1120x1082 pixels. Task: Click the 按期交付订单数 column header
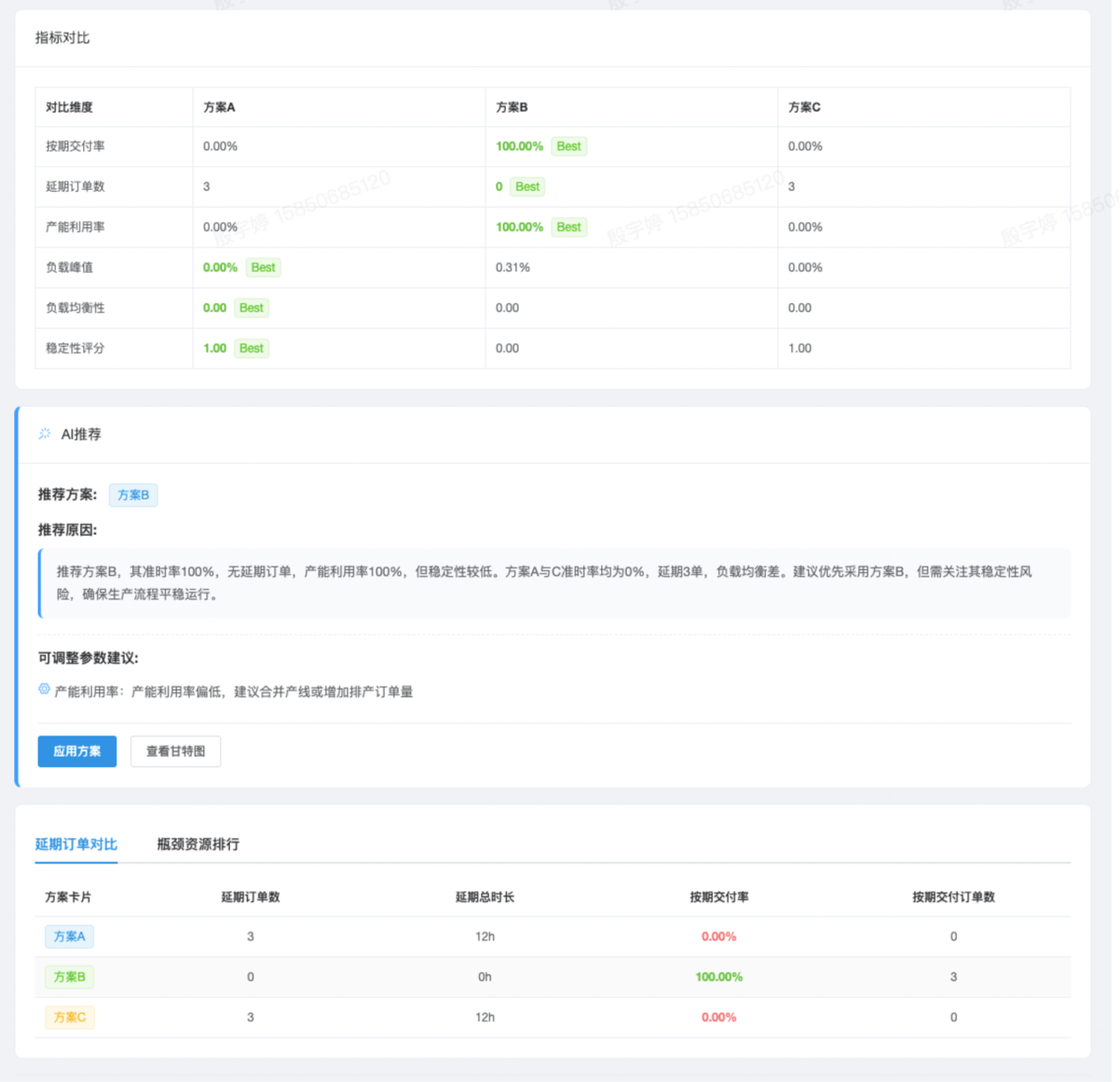coord(953,897)
